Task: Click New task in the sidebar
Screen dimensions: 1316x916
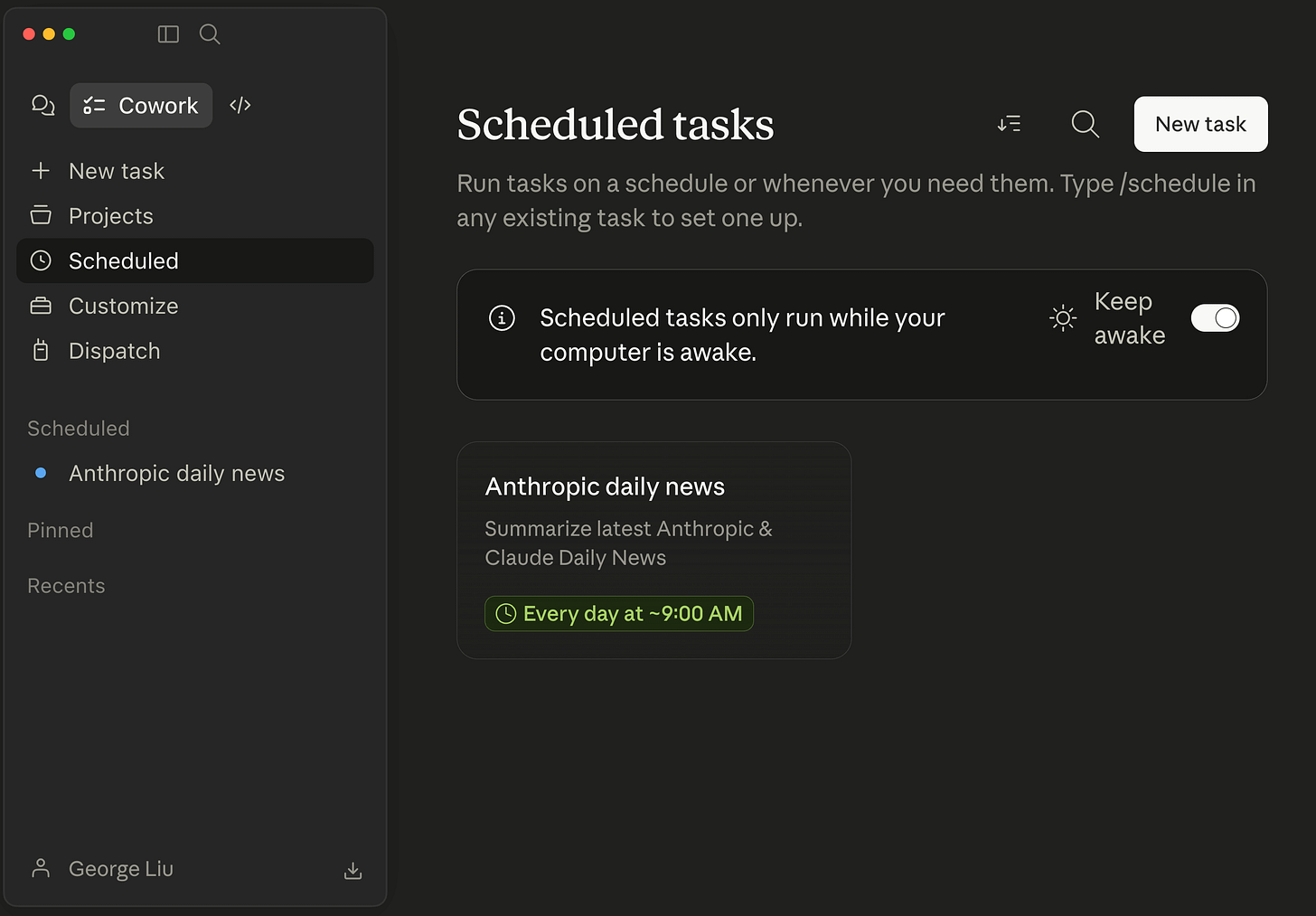Action: point(116,171)
